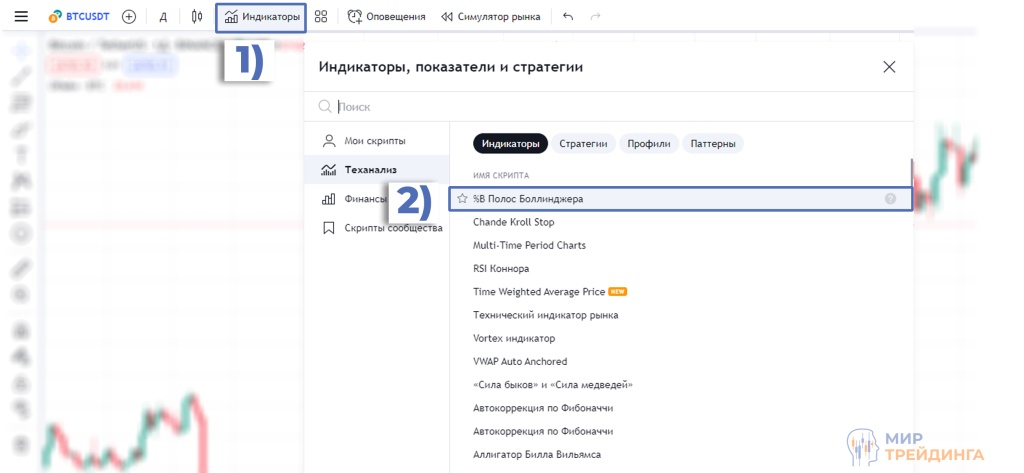Open the Д timeframe dropdown
The width and height of the screenshot is (1024, 473).
(163, 17)
